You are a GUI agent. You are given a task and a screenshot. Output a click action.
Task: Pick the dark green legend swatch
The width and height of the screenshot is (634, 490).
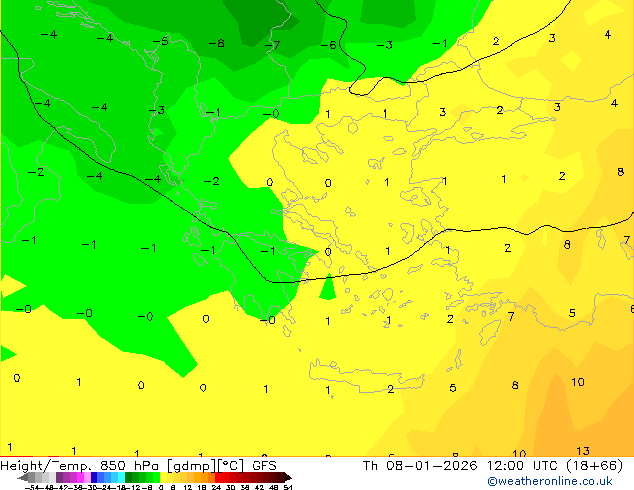[129, 478]
